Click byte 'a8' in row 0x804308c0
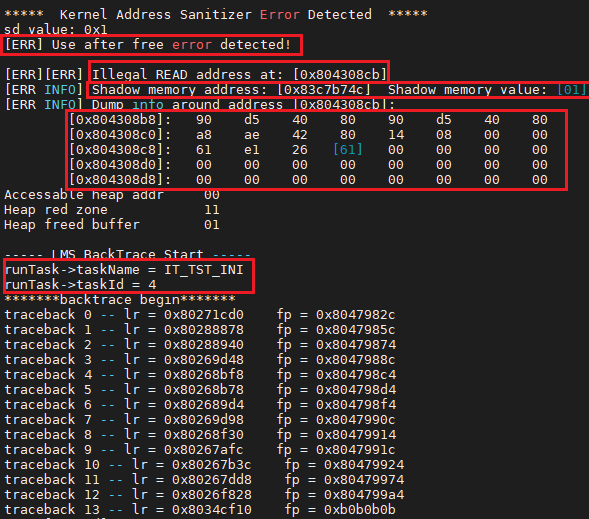Viewport: 589px width, 519px height. [x=204, y=135]
